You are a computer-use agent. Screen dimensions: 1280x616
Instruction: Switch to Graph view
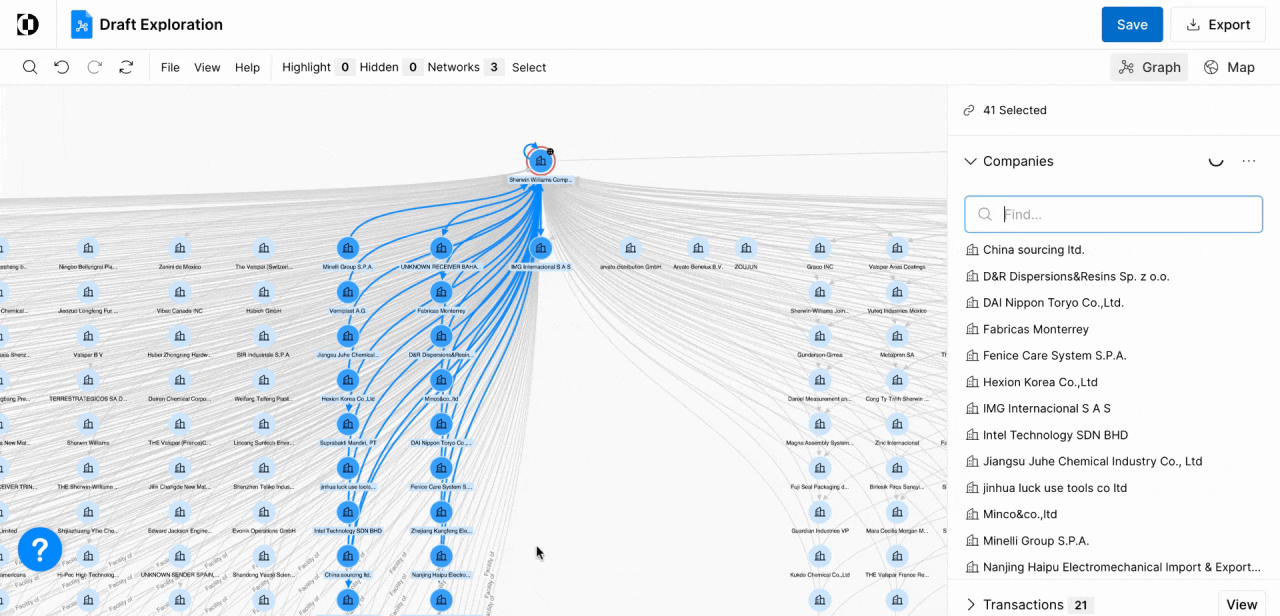coord(1149,67)
